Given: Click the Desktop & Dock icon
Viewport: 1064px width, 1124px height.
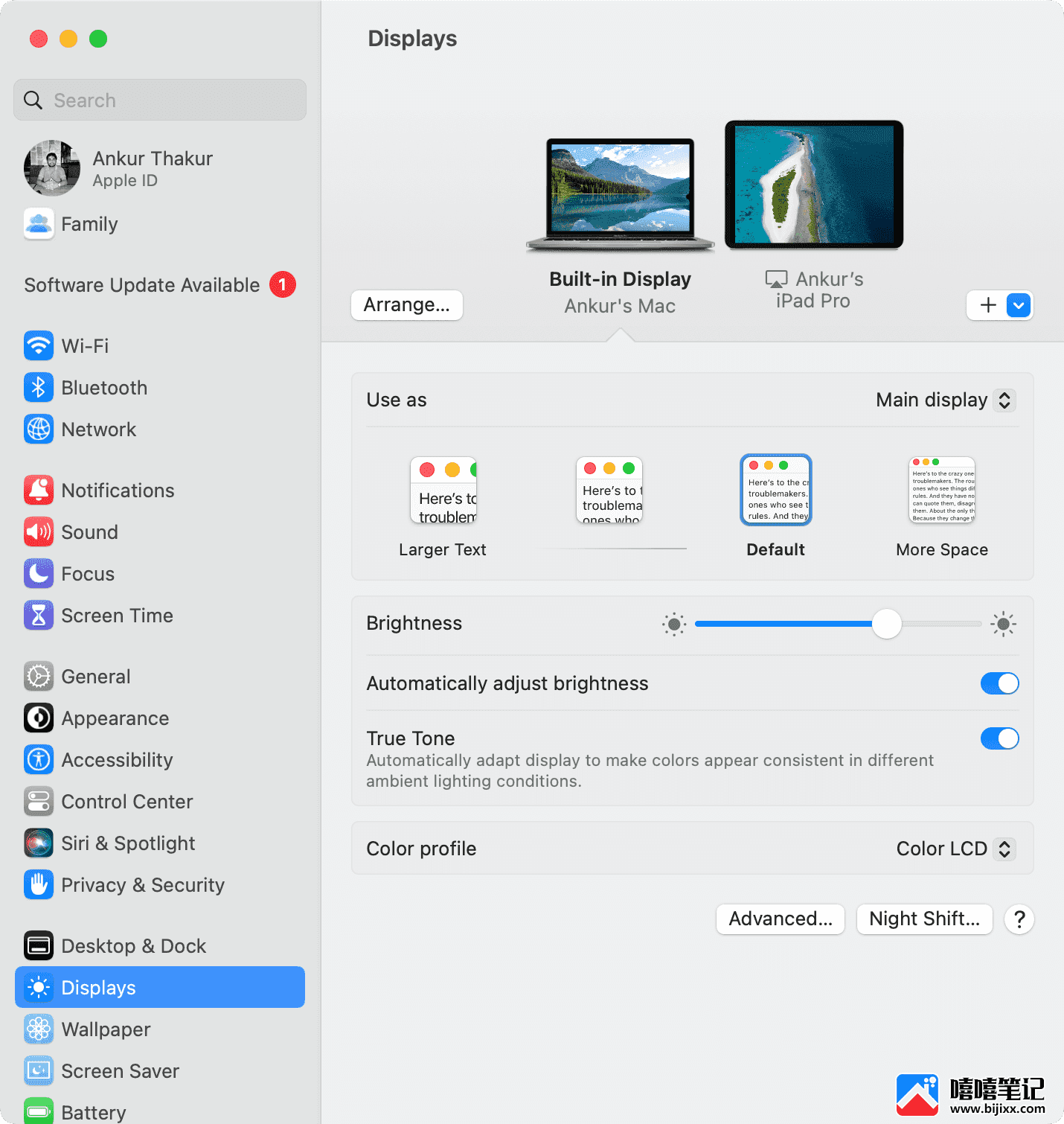Looking at the screenshot, I should [39, 945].
